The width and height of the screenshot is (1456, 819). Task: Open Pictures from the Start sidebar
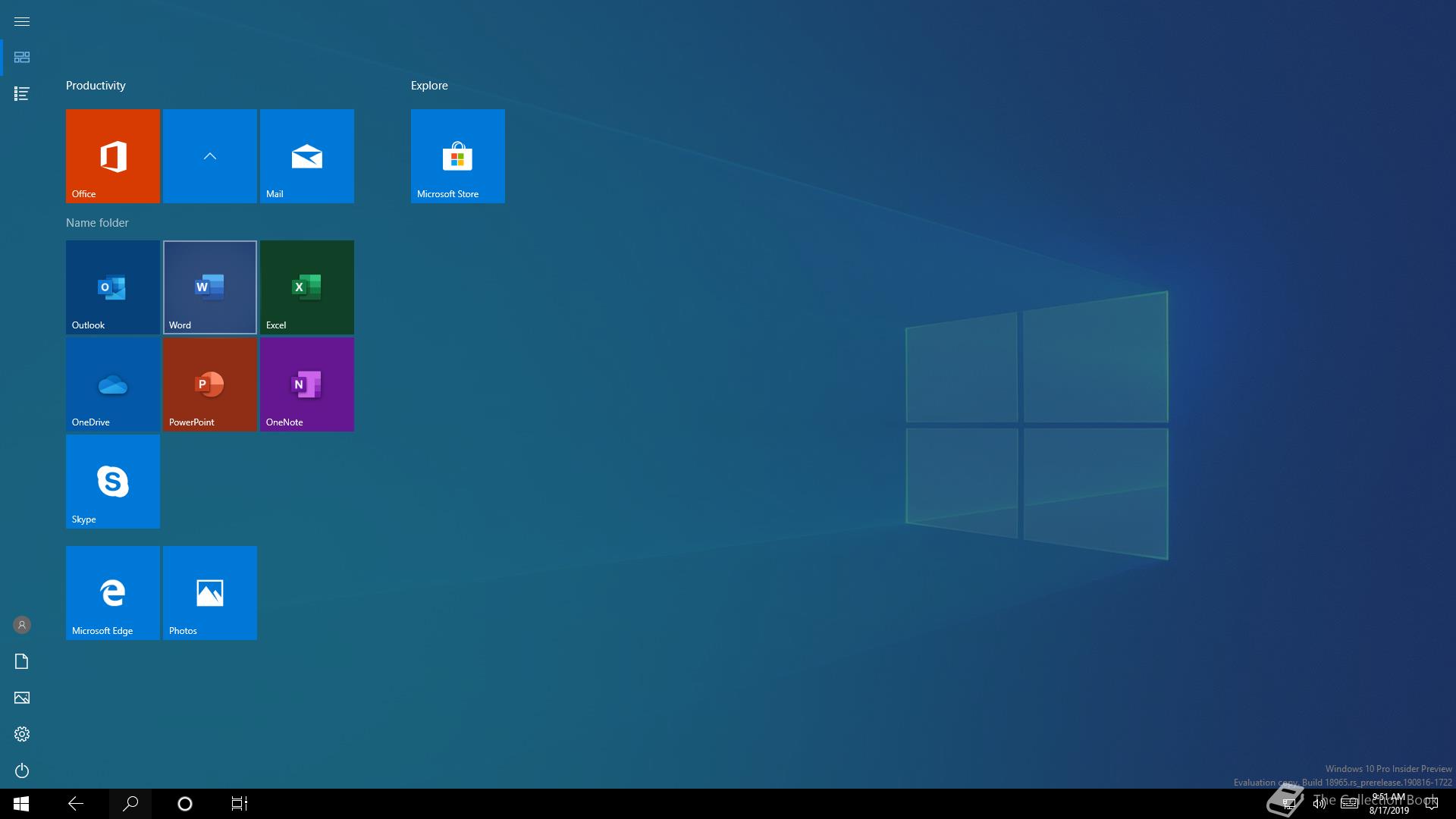point(22,698)
